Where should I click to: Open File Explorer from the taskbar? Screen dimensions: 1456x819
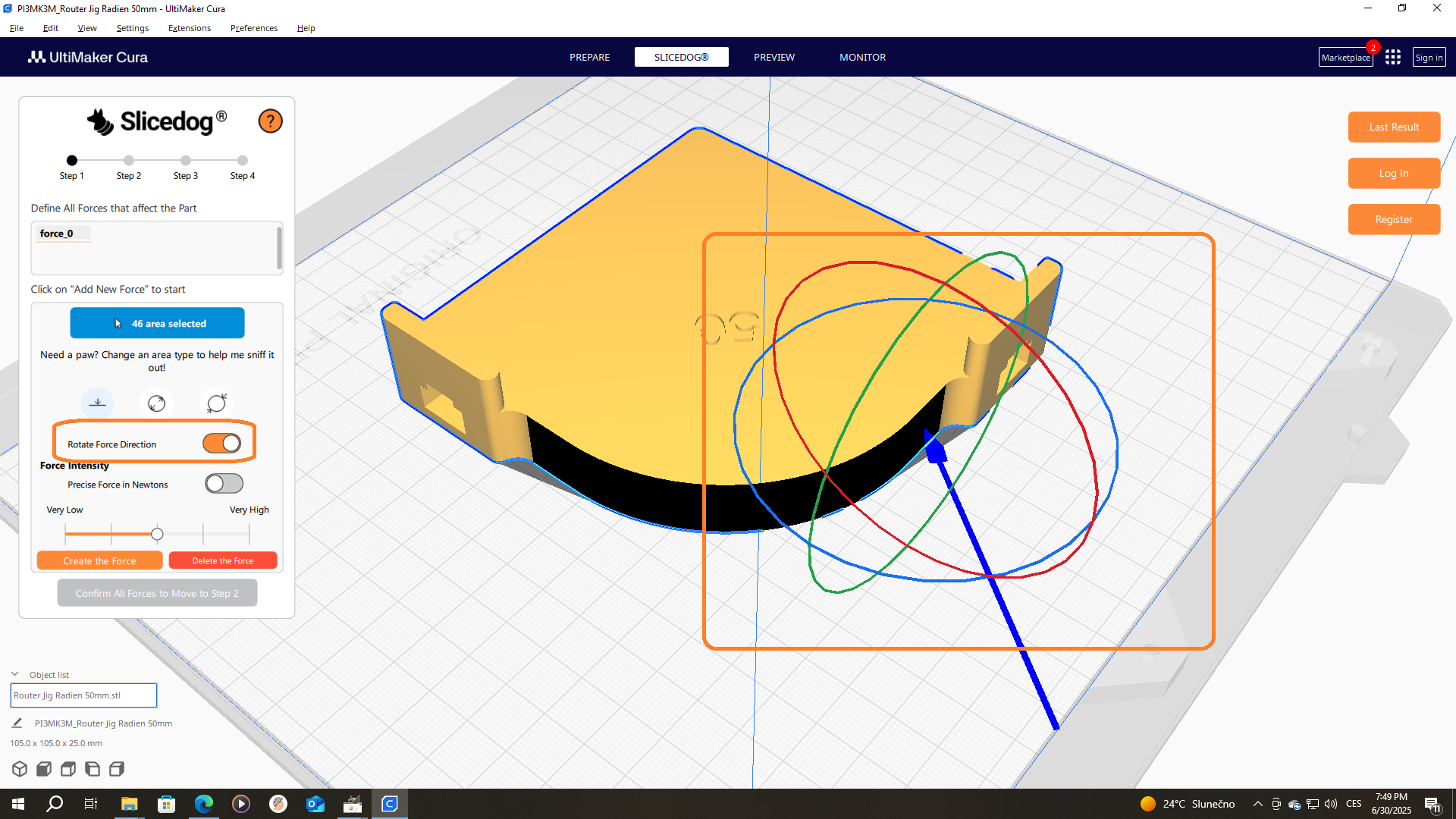(129, 804)
